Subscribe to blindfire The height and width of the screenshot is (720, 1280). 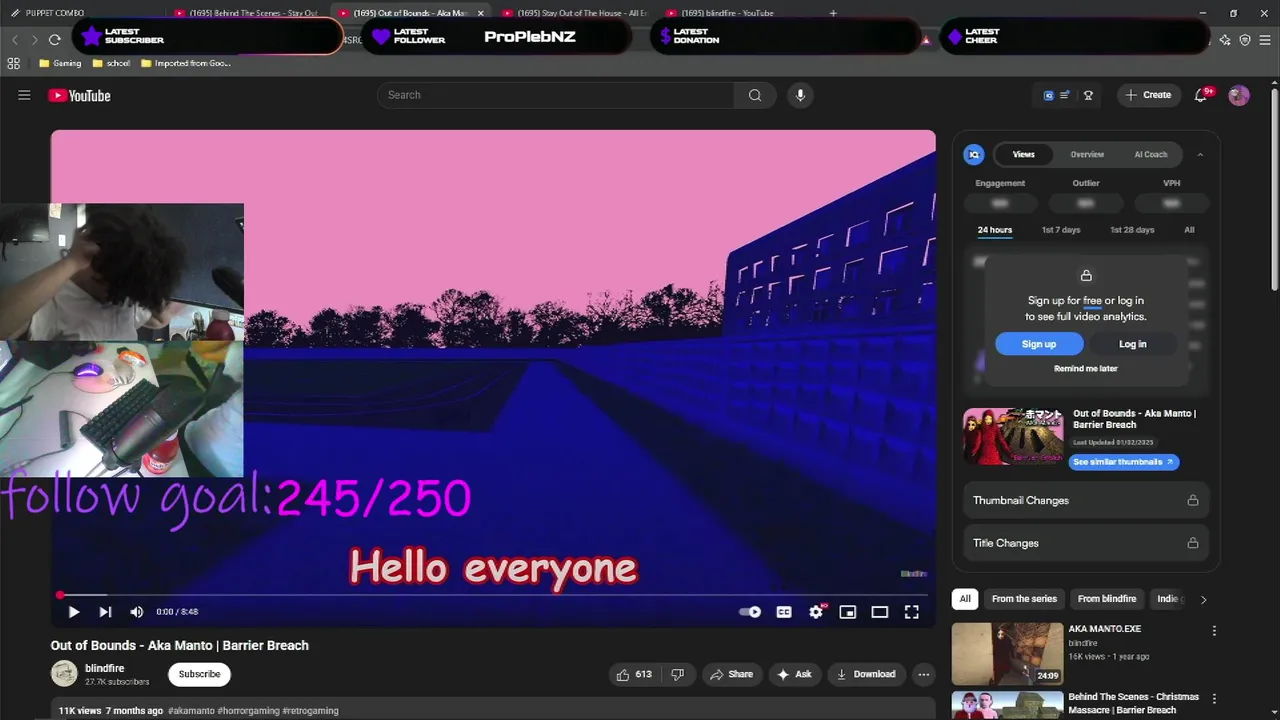click(x=199, y=674)
